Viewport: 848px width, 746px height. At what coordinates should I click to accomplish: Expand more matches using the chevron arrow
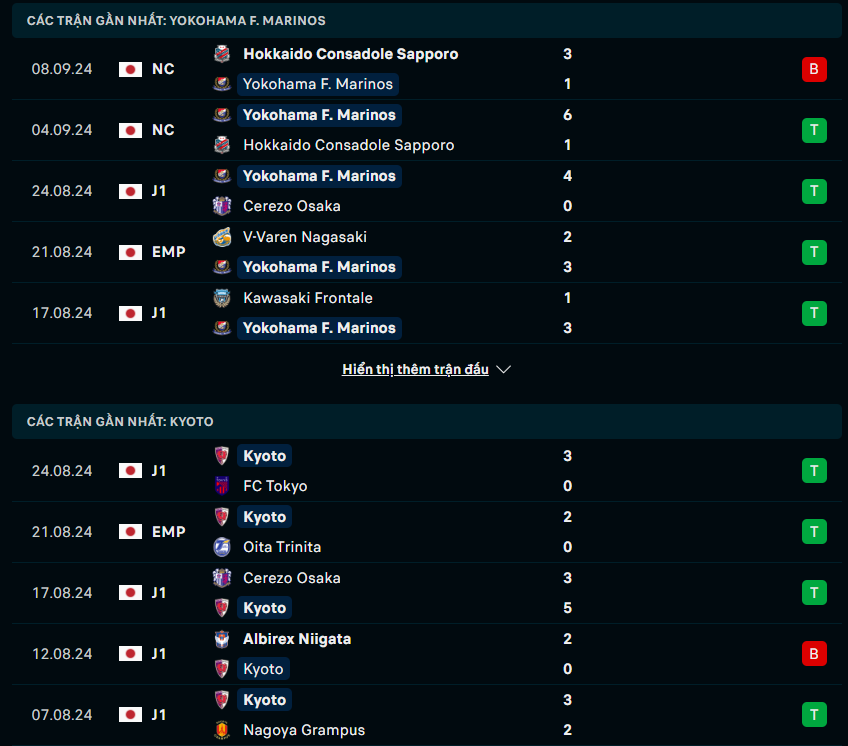(504, 369)
